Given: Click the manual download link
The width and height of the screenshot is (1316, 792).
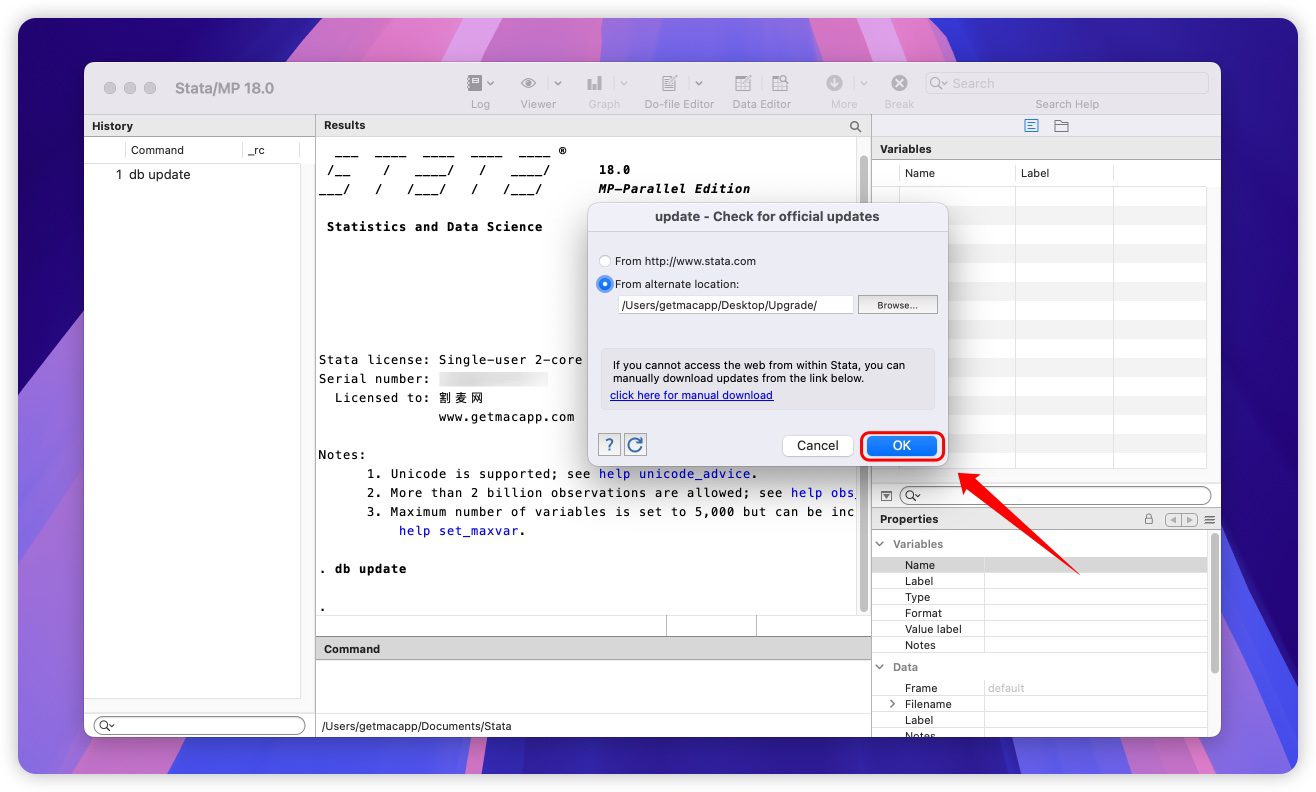Looking at the screenshot, I should point(691,395).
